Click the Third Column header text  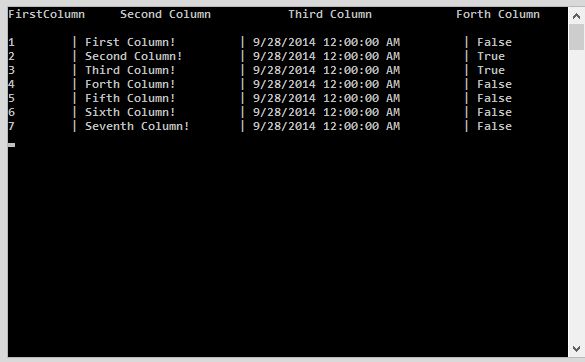pyautogui.click(x=330, y=15)
